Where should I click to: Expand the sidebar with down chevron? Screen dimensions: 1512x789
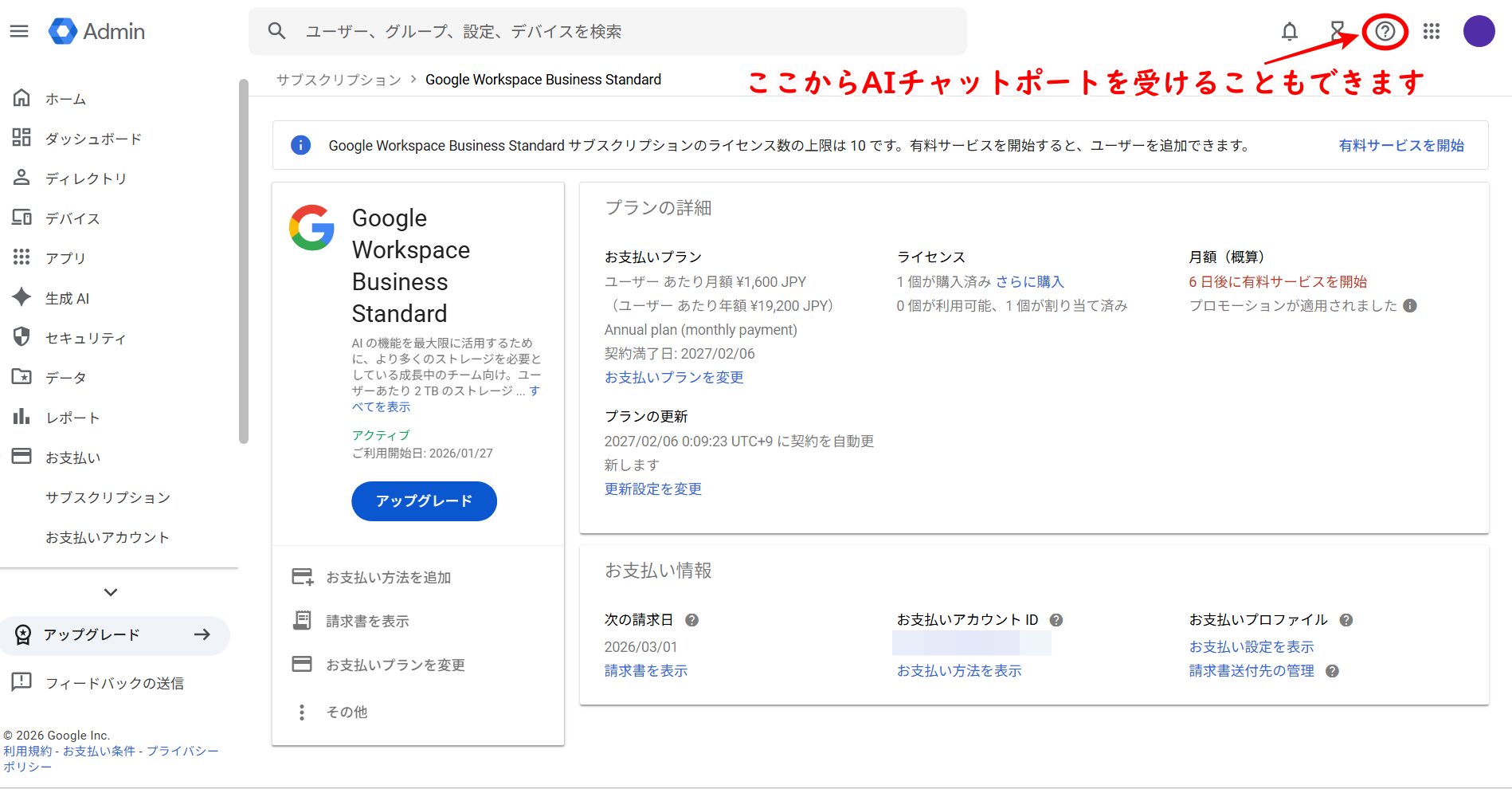[x=111, y=592]
